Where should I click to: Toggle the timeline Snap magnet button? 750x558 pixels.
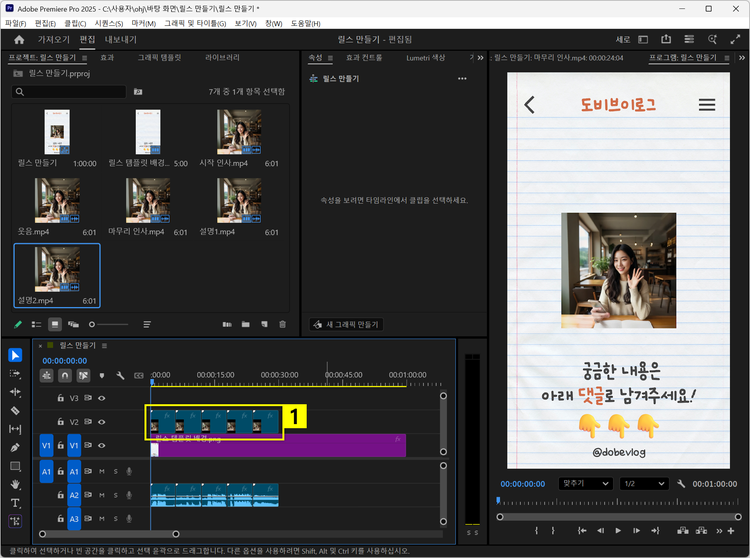point(65,376)
